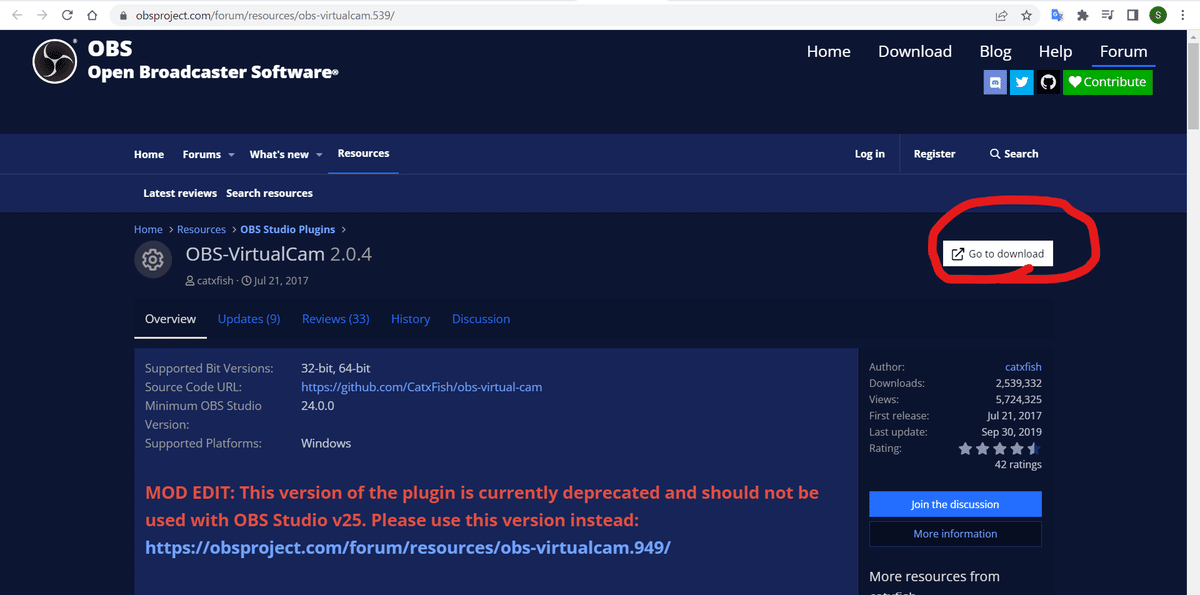
Task: Click the Jul 21, 2017 post date
Action: [x=281, y=281]
